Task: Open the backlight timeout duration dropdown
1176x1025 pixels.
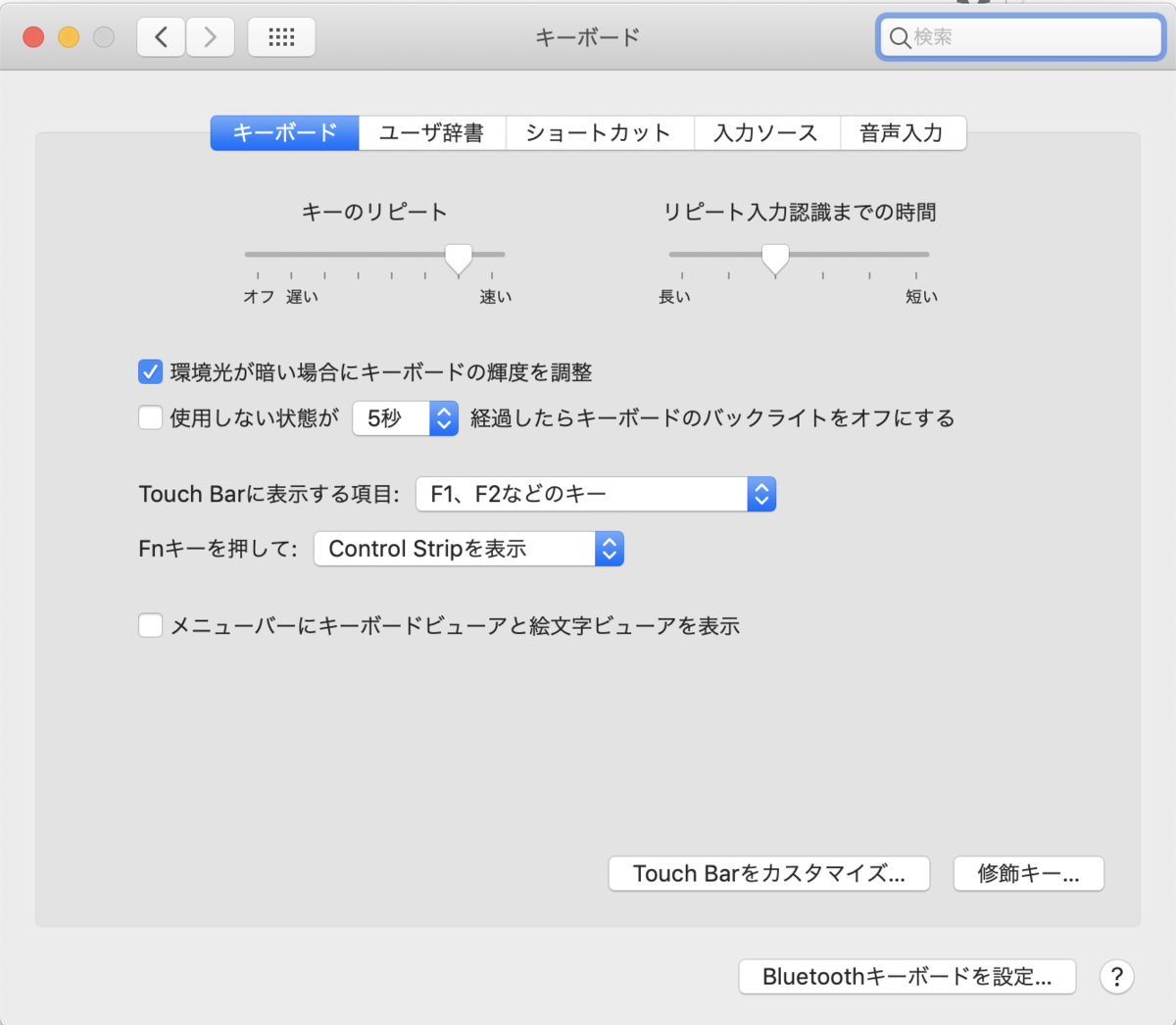Action: point(405,417)
